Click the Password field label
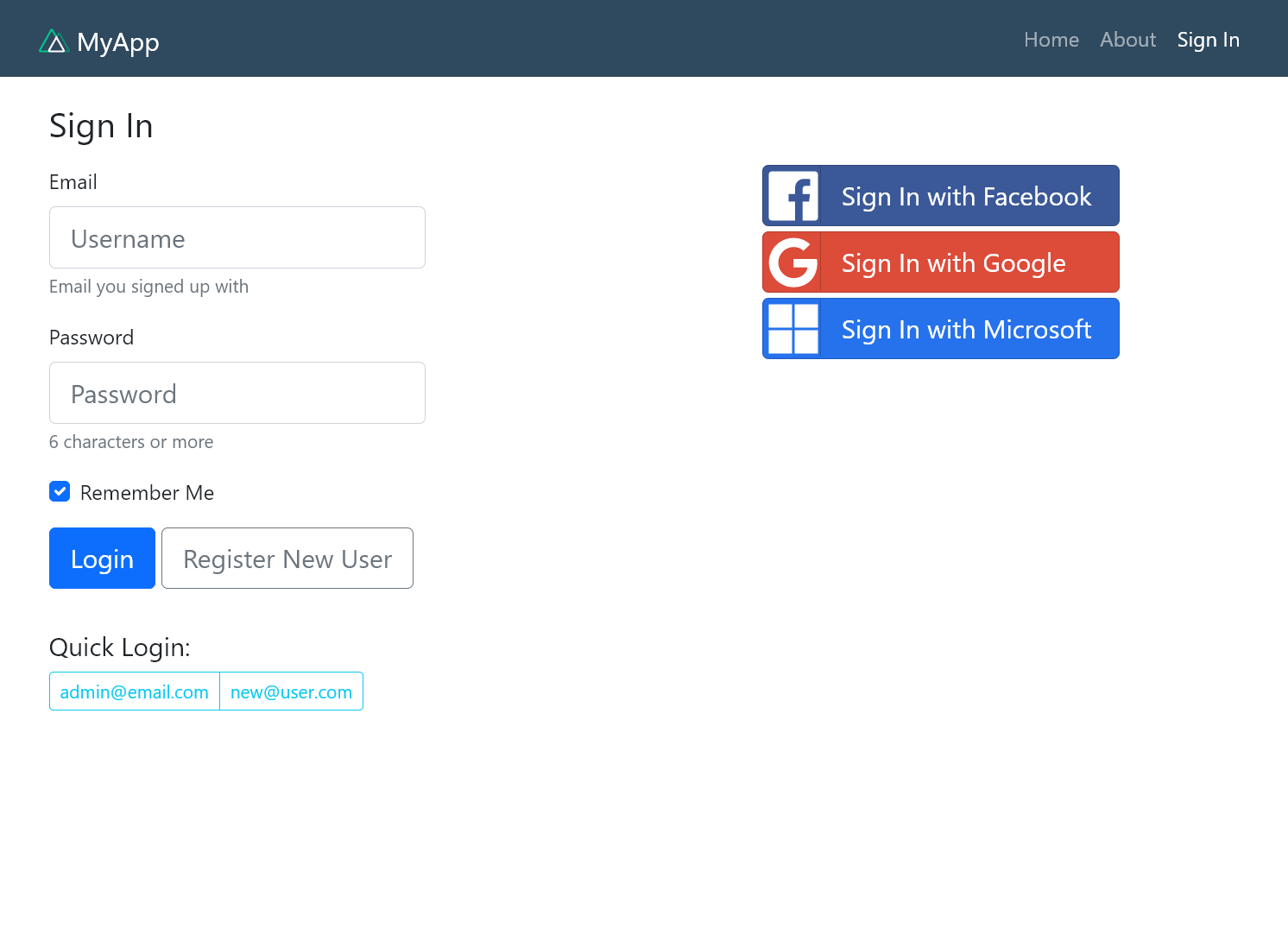 (92, 338)
